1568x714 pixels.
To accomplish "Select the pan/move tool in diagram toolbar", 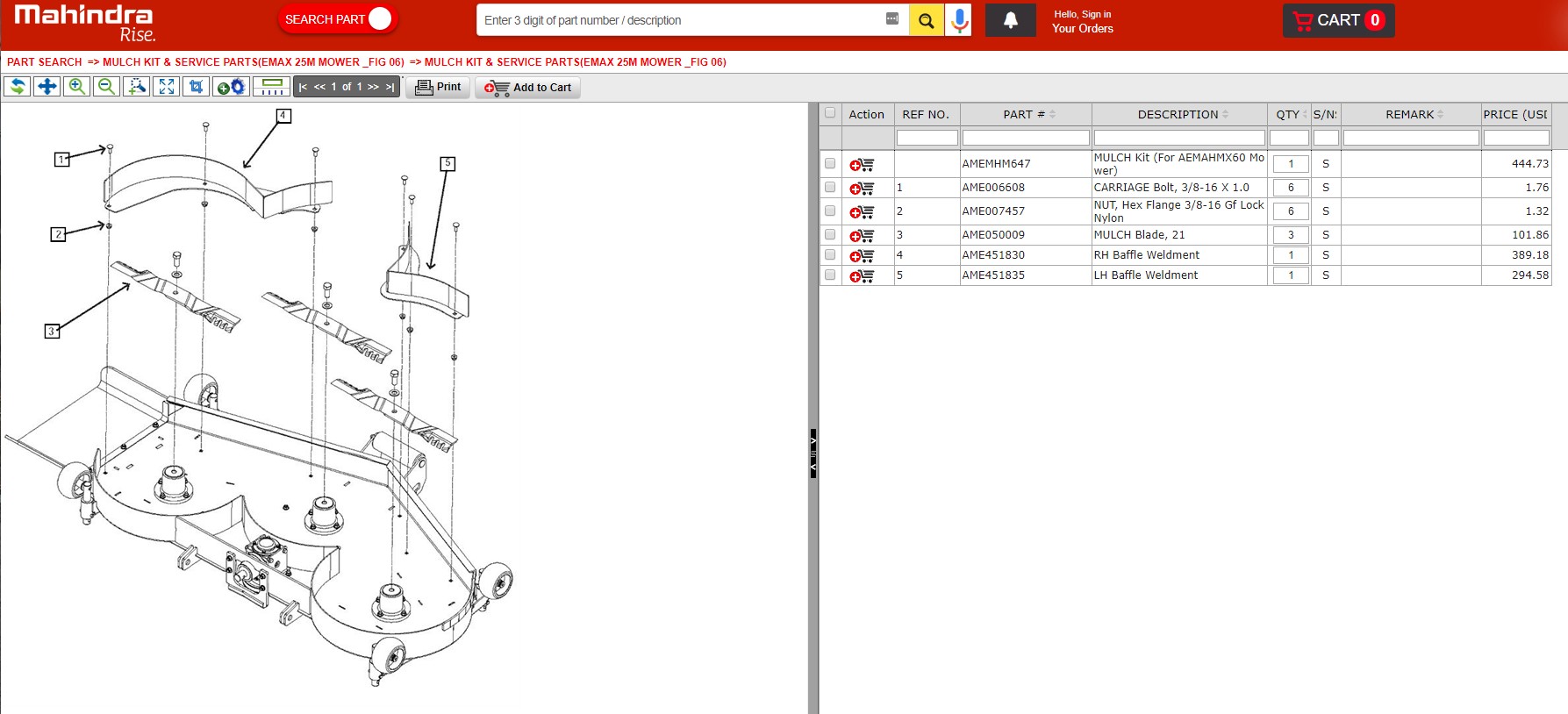I will (47, 87).
